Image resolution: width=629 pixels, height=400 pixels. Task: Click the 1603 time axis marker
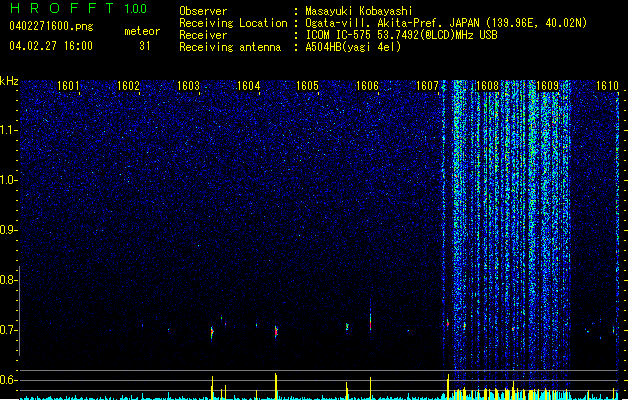click(188, 86)
